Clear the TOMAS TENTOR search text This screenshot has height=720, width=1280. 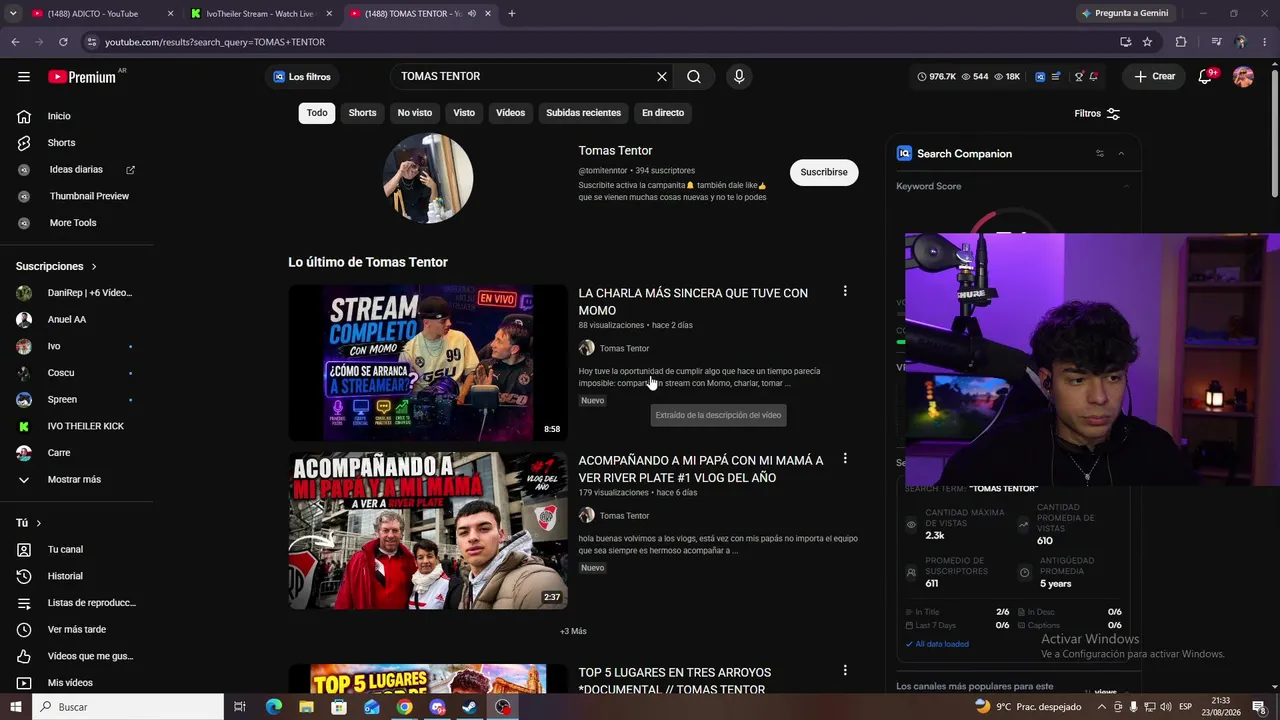[661, 77]
